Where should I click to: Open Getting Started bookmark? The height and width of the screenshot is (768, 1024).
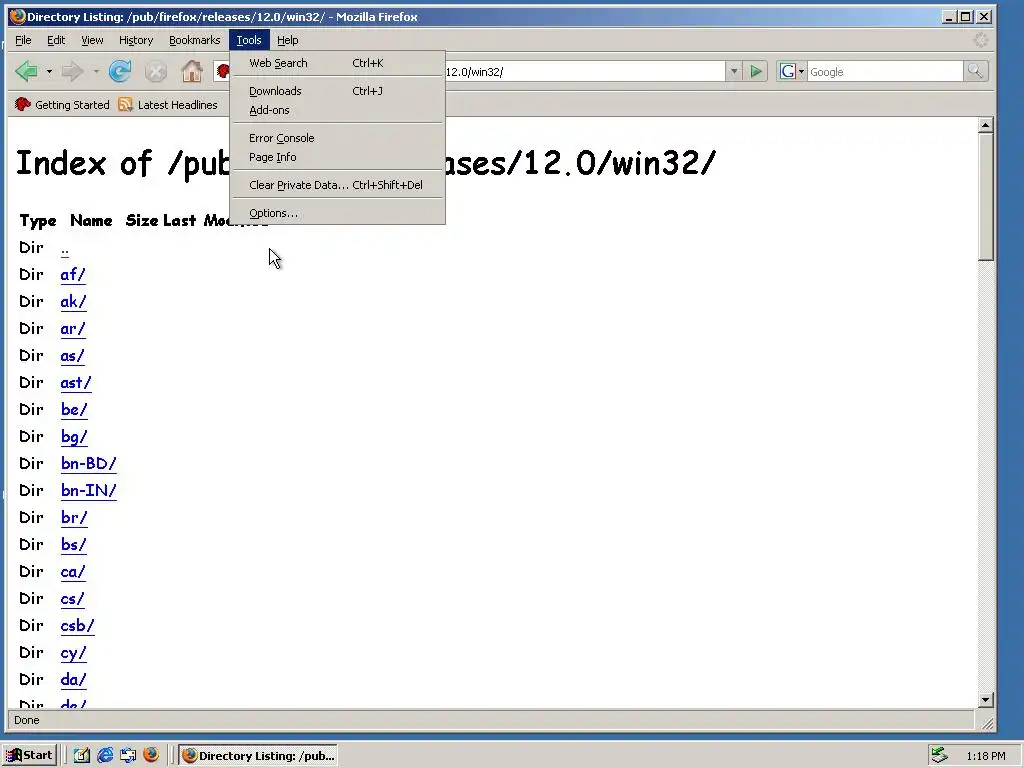[62, 104]
